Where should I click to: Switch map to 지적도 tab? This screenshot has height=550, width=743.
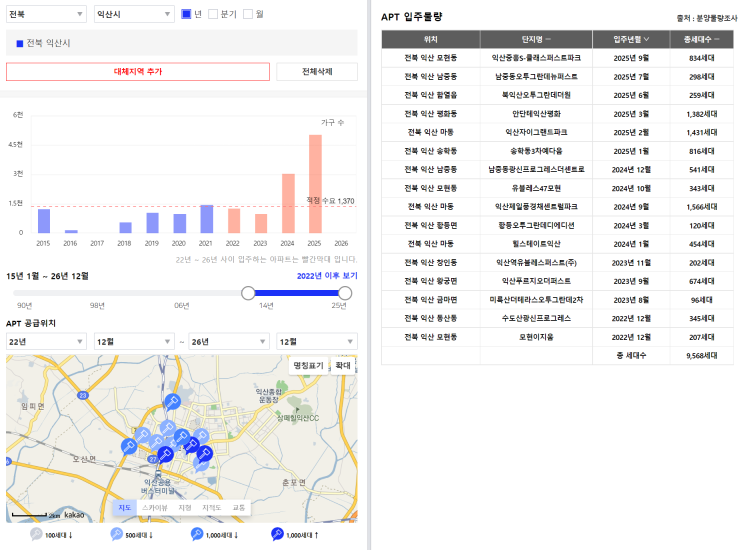(211, 507)
